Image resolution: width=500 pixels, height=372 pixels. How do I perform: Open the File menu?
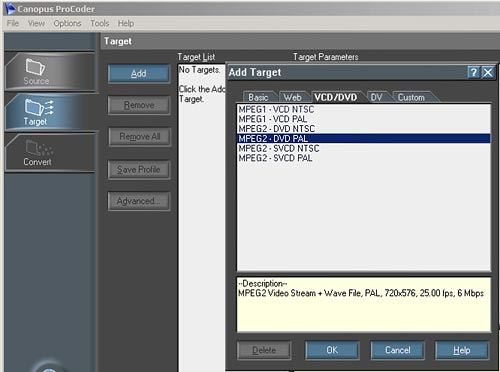click(13, 23)
